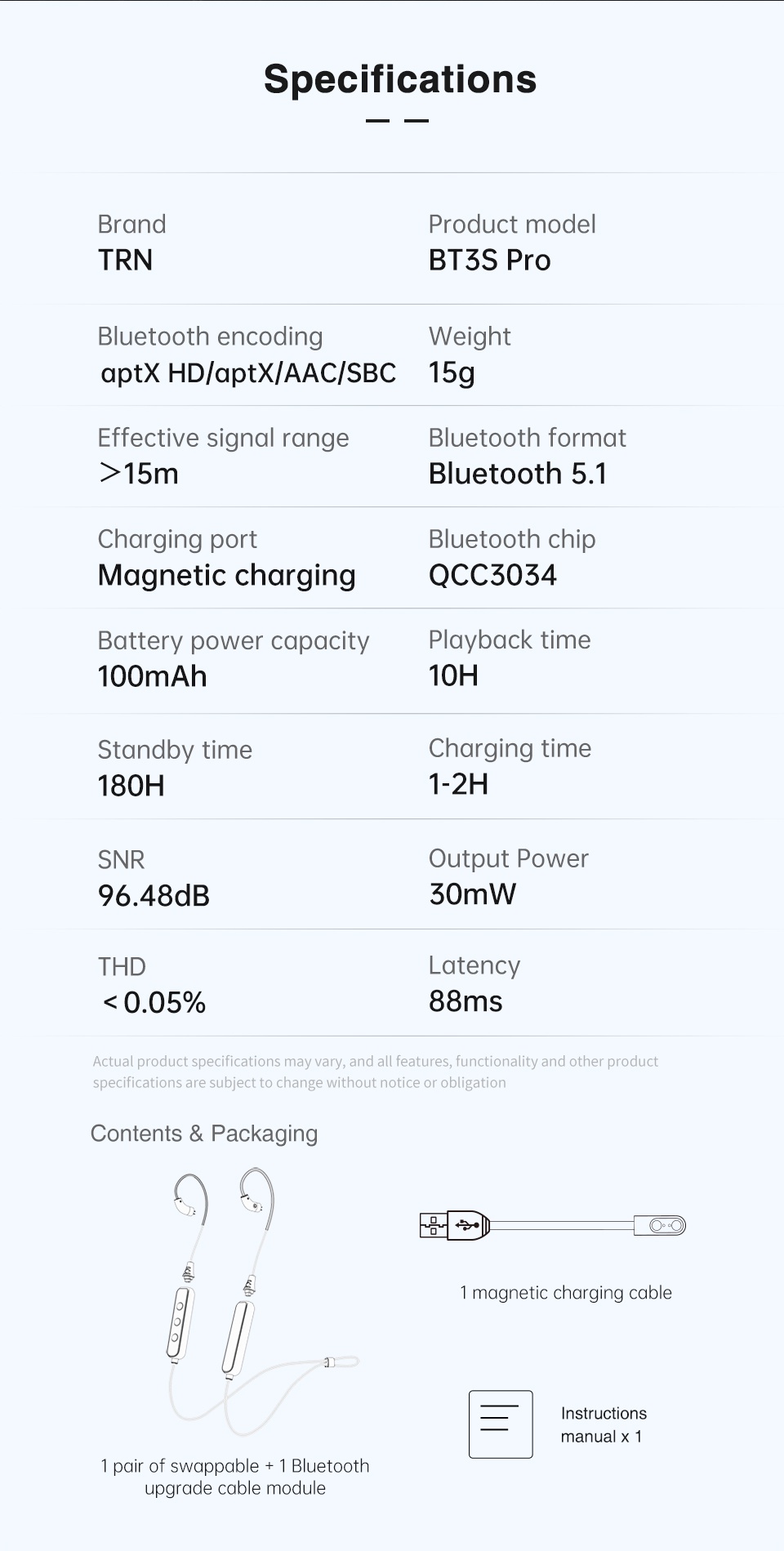The image size is (784, 1551).
Task: Click the small clasp on neckband cable
Action: coord(329,1362)
